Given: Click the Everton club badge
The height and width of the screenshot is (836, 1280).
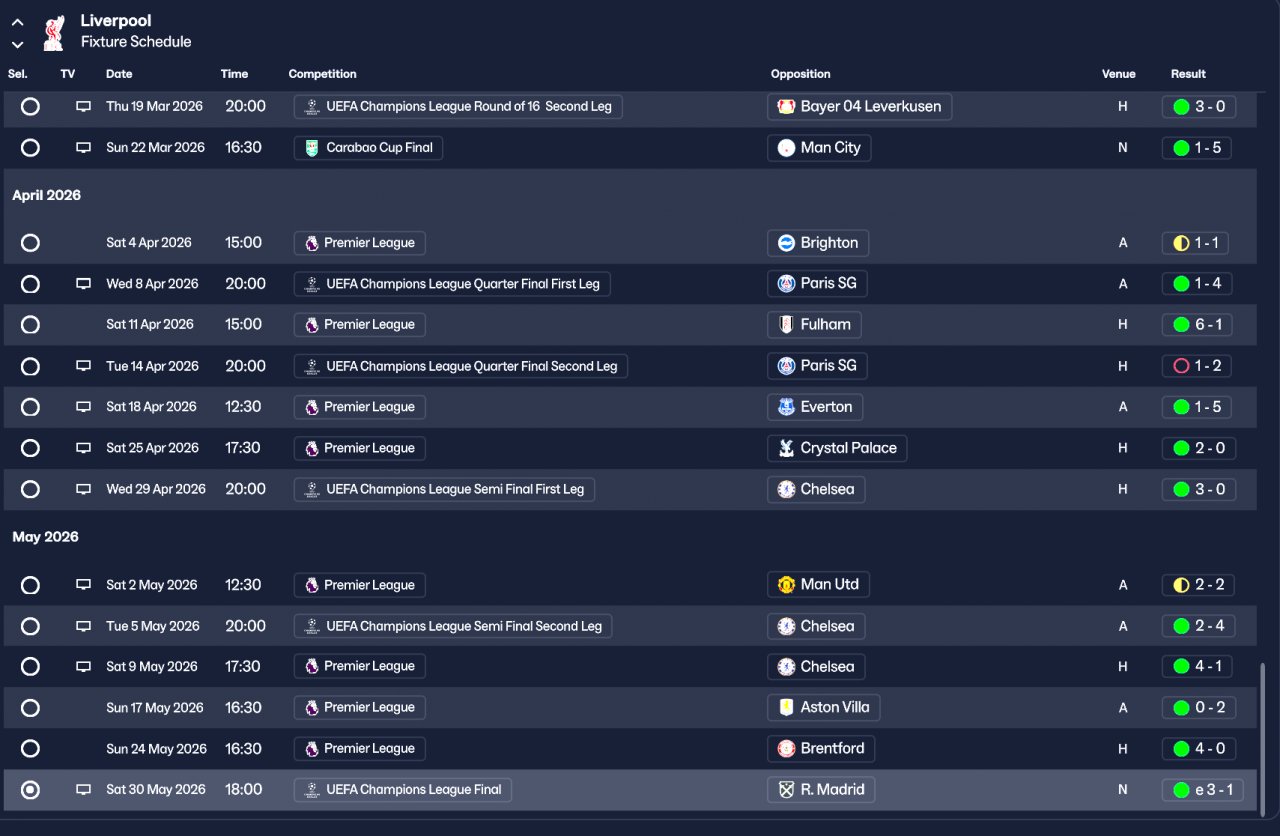Looking at the screenshot, I should pos(786,407).
